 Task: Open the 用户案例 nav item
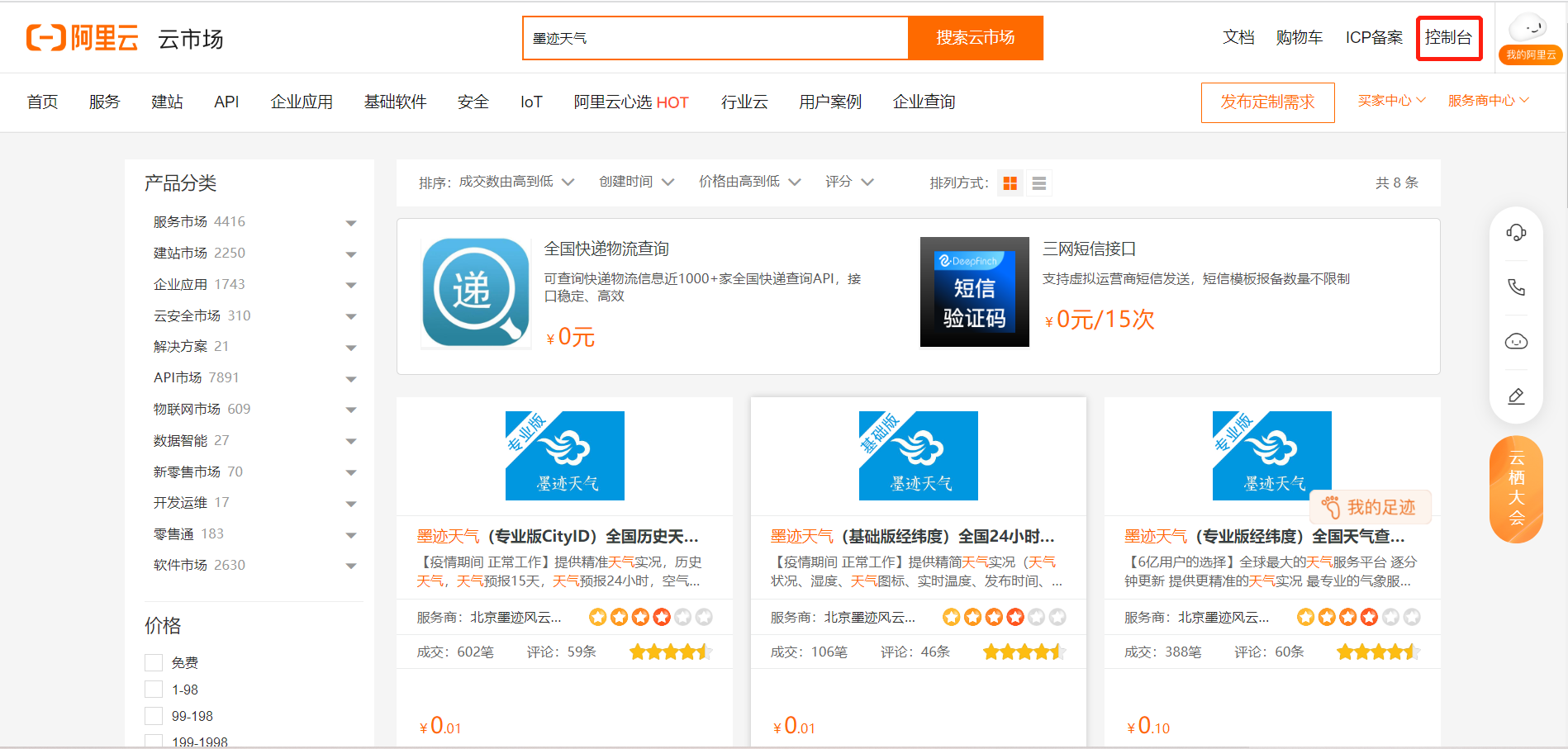coord(830,102)
